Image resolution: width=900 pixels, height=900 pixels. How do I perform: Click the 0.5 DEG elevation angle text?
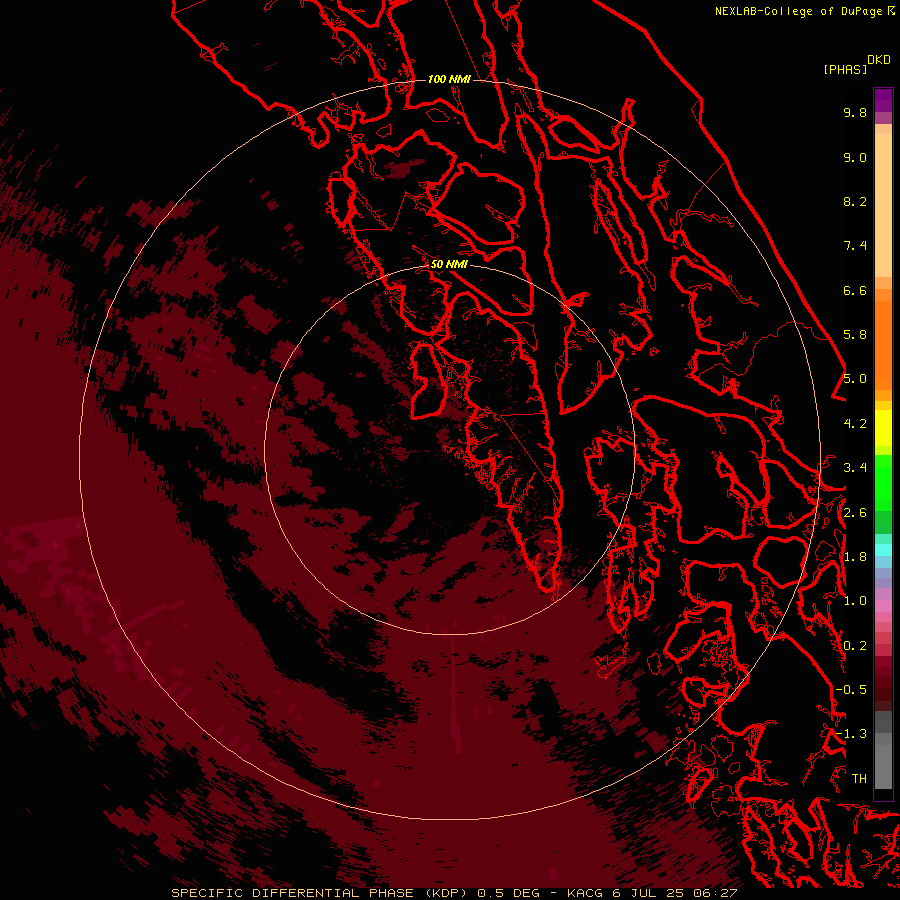508,893
